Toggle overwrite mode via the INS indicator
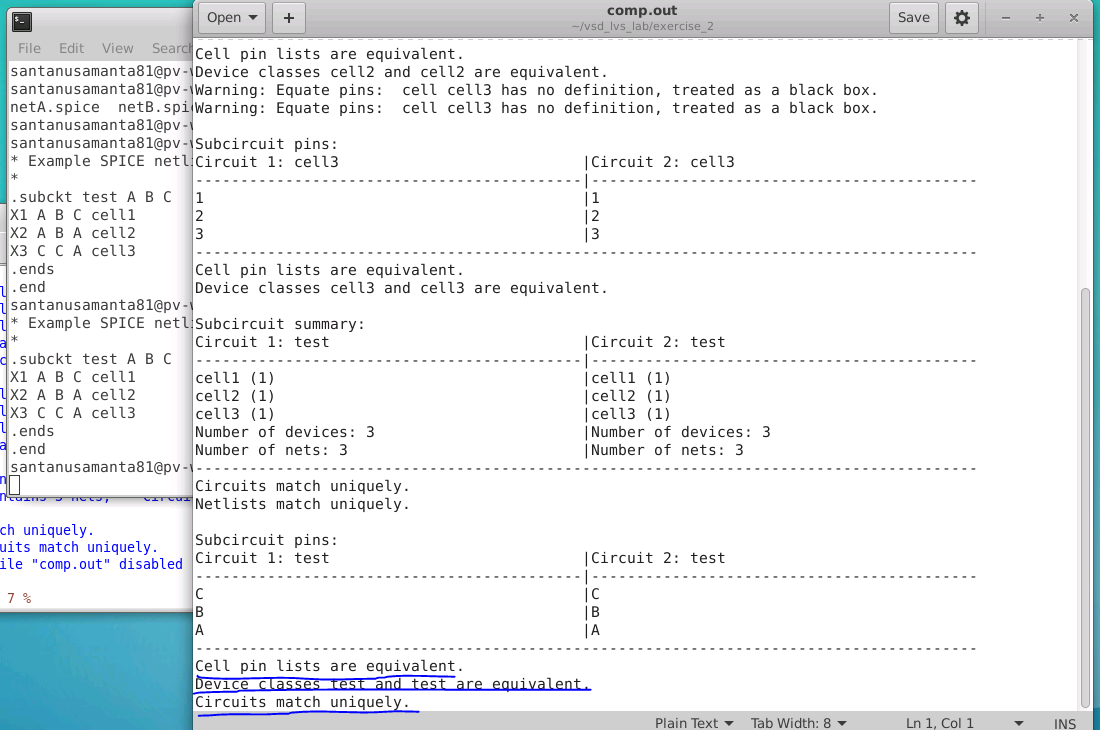 coord(1064,722)
